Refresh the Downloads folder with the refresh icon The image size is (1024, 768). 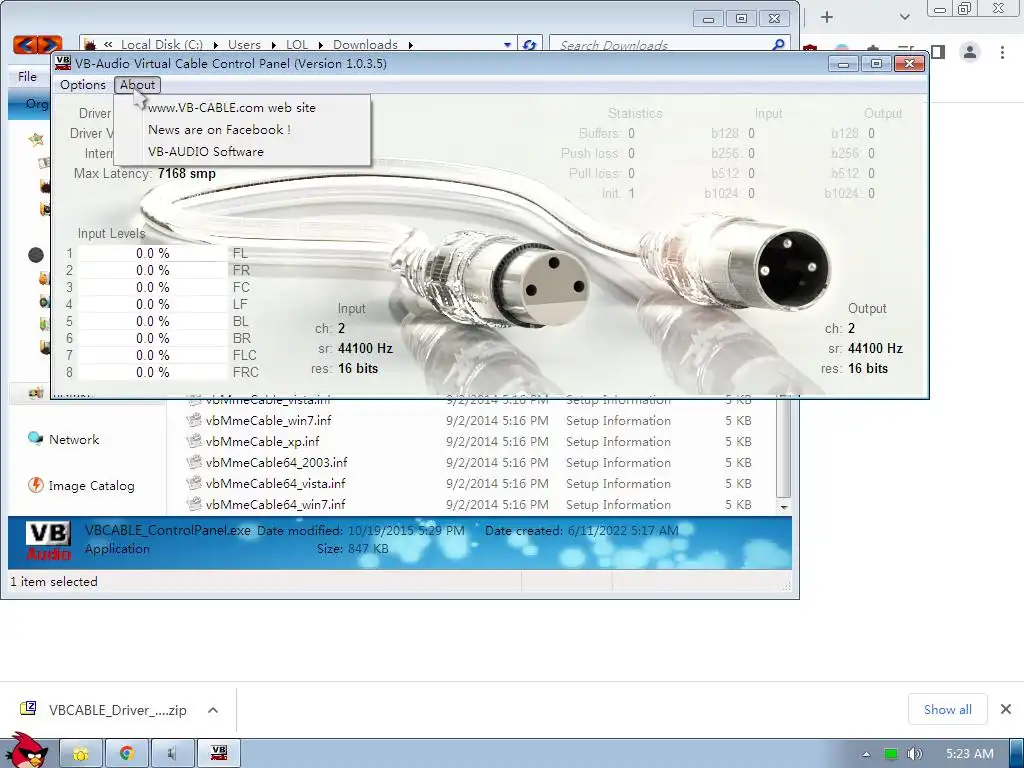pos(529,44)
